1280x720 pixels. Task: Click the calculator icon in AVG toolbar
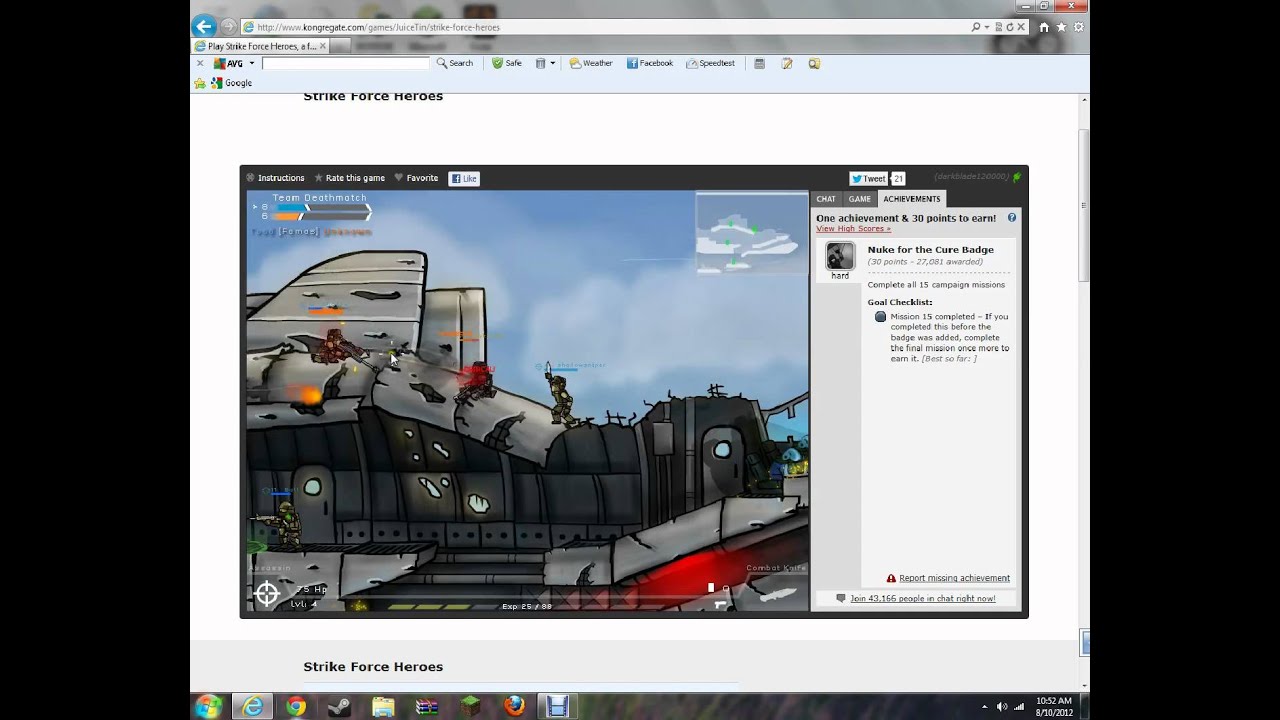click(x=759, y=63)
